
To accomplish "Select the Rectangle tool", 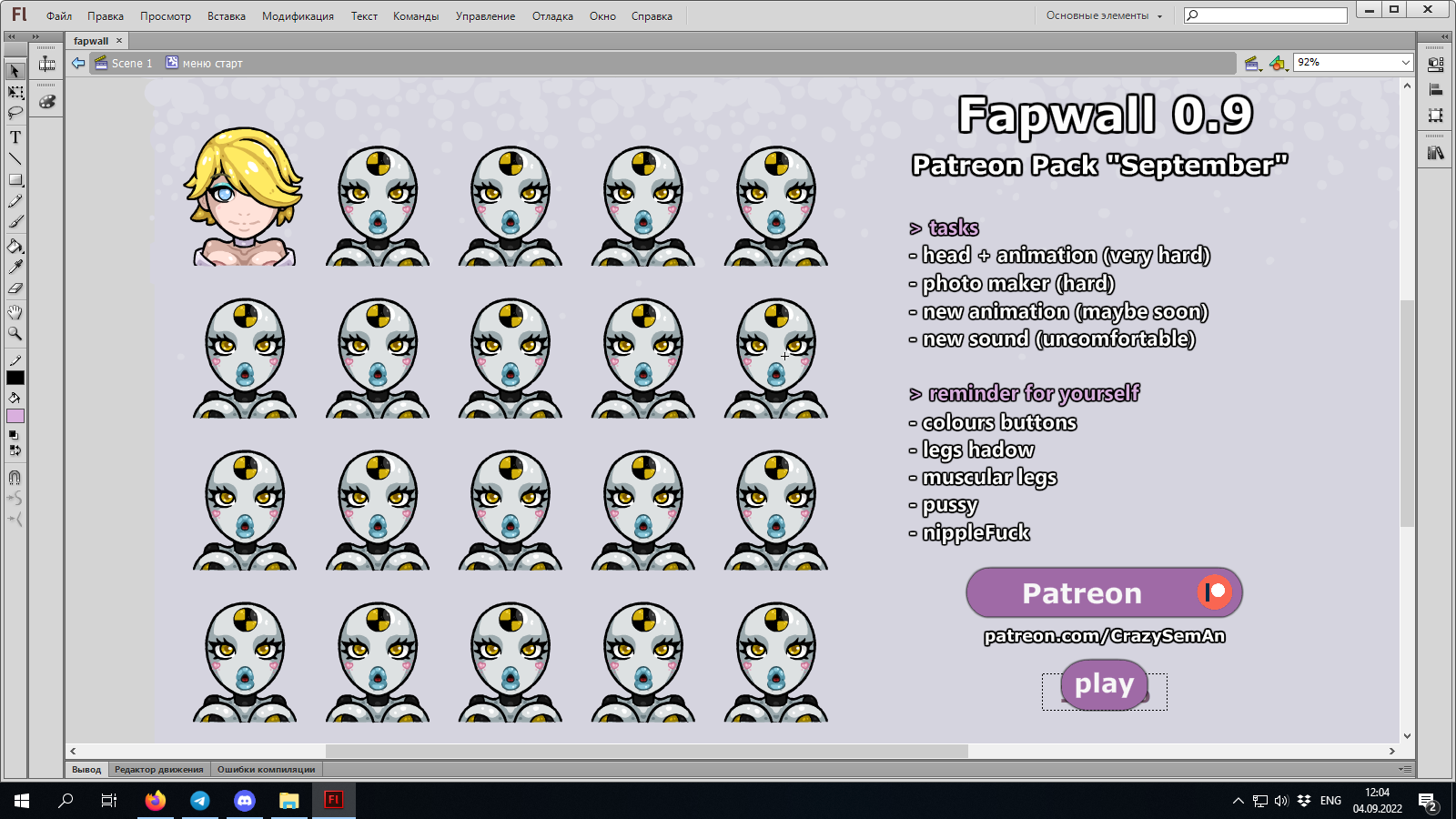I will click(x=15, y=180).
